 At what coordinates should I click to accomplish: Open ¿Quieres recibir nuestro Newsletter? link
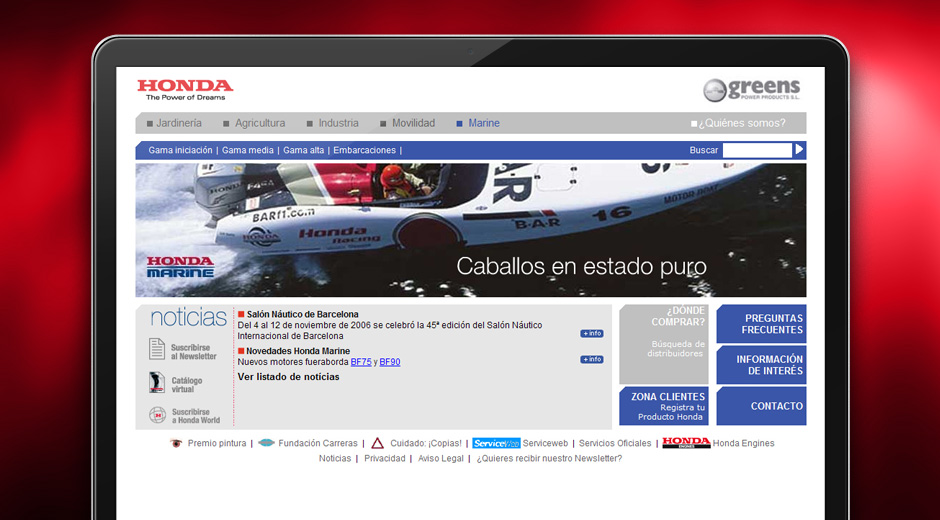click(x=549, y=458)
